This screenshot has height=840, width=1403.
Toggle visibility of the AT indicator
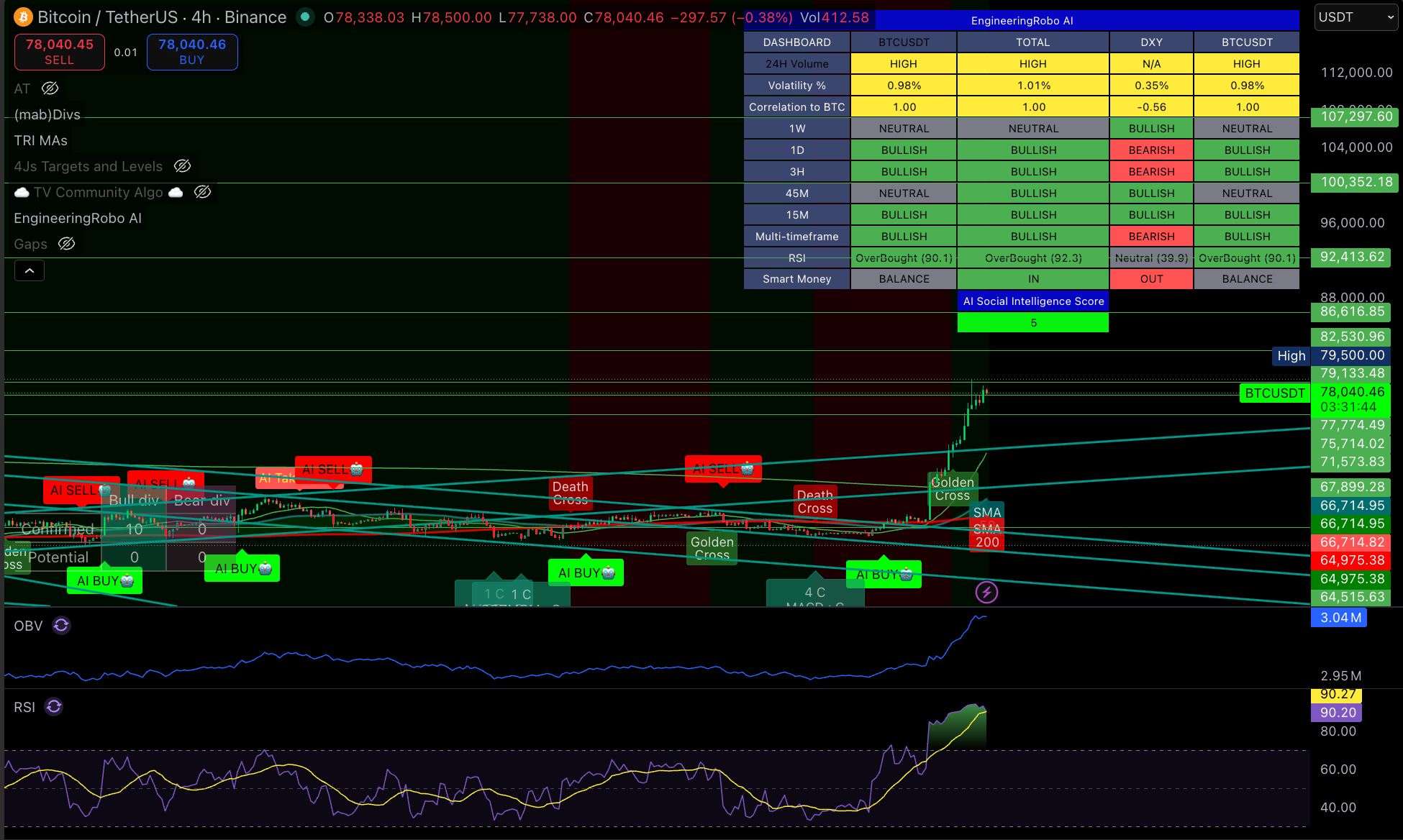(x=50, y=88)
